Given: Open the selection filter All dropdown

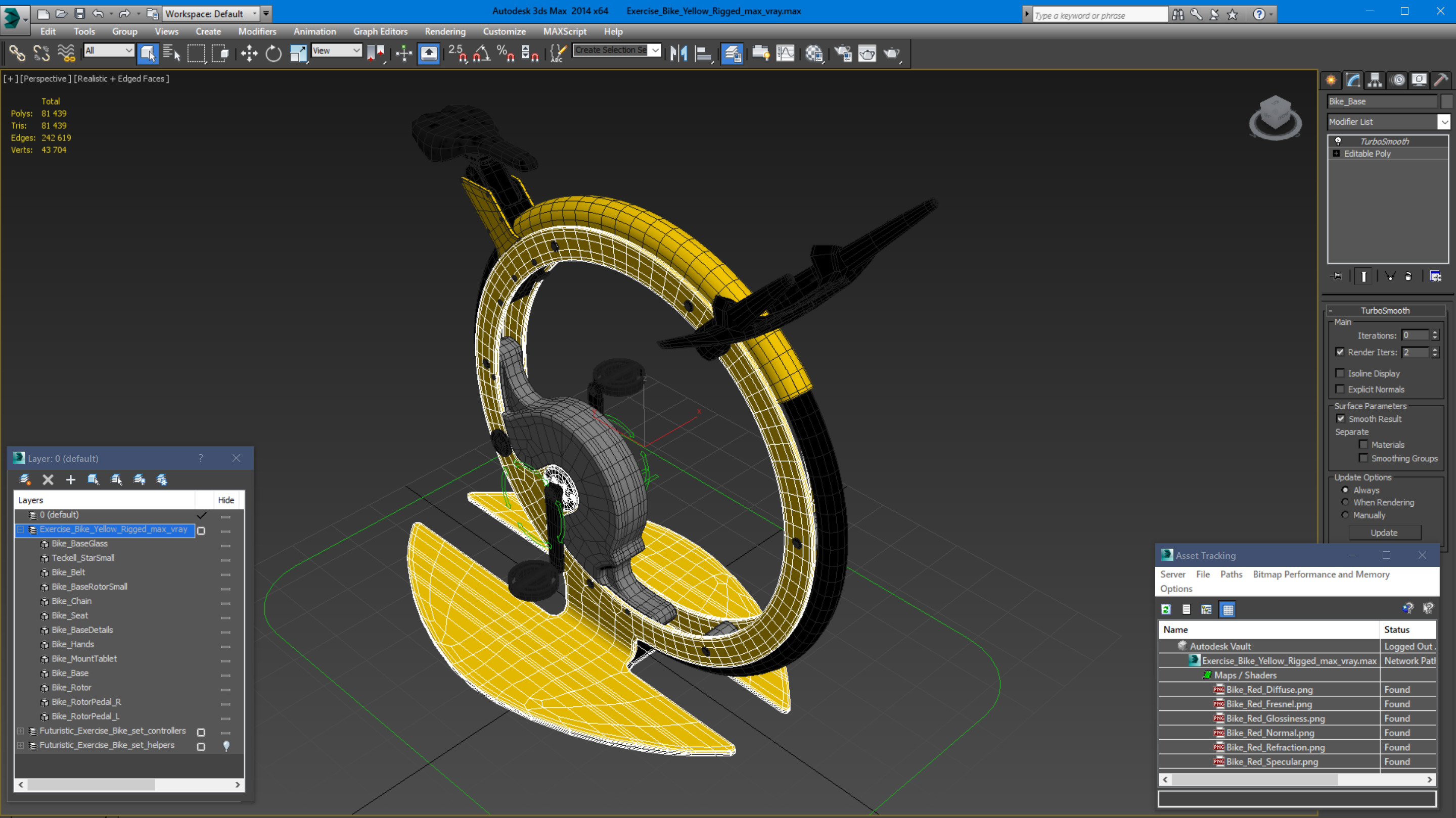Looking at the screenshot, I should point(109,51).
